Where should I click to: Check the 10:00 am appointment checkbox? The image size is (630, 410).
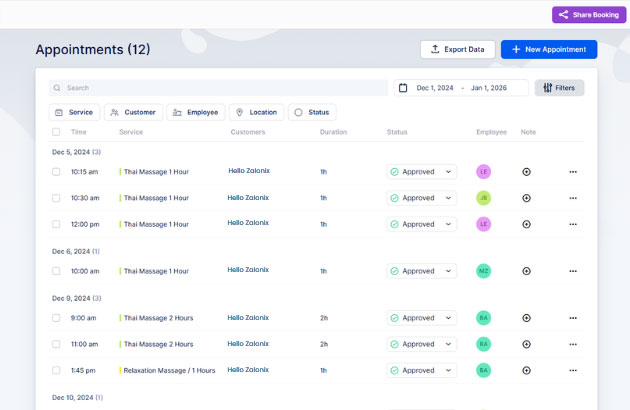56,271
